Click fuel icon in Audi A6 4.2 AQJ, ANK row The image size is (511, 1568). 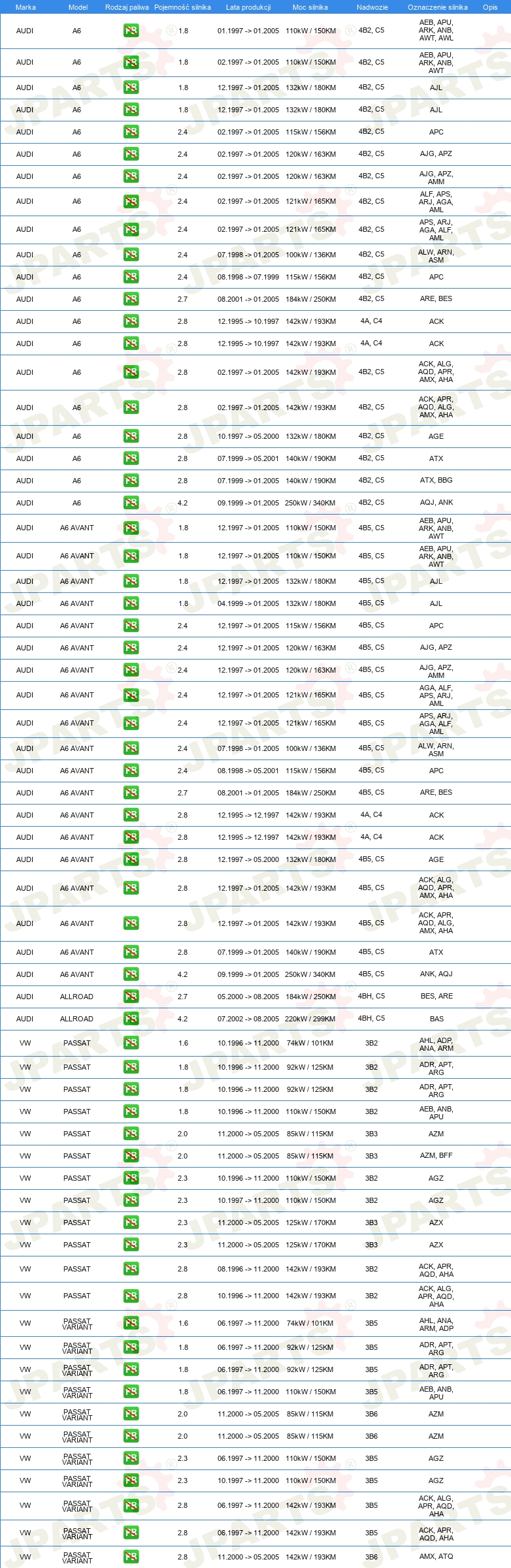point(131,503)
